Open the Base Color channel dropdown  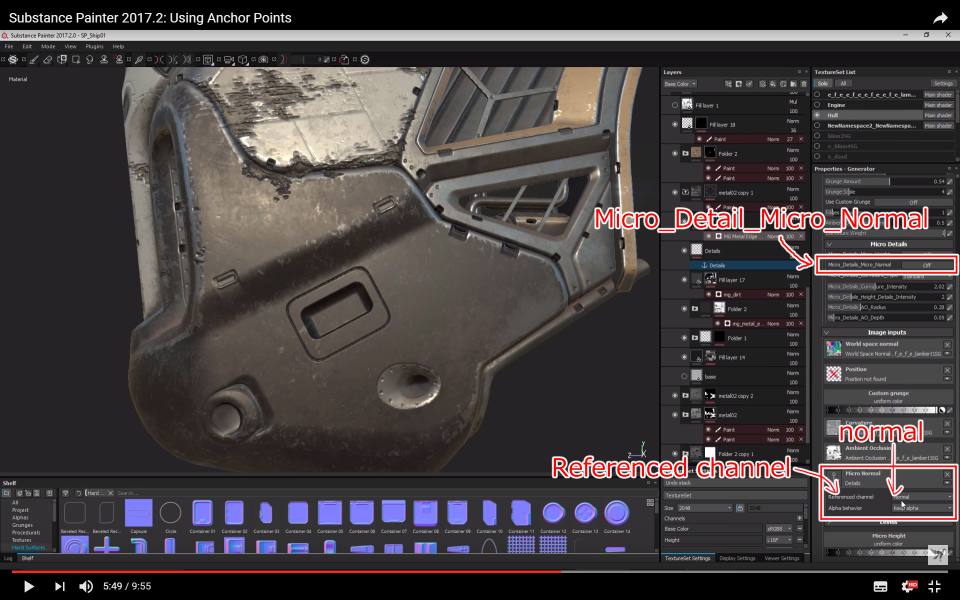pos(680,84)
